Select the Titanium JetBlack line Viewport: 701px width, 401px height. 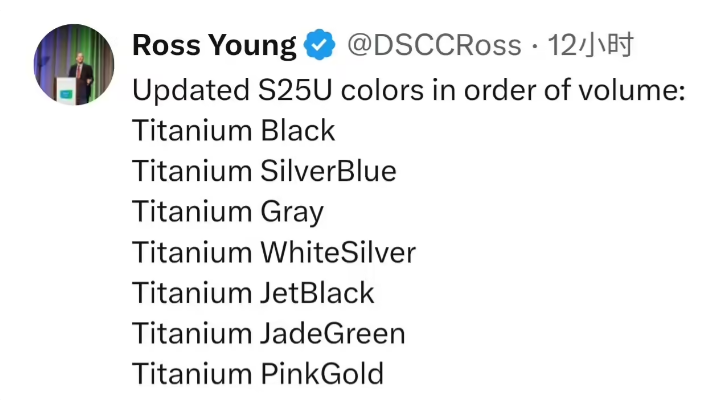click(x=253, y=293)
